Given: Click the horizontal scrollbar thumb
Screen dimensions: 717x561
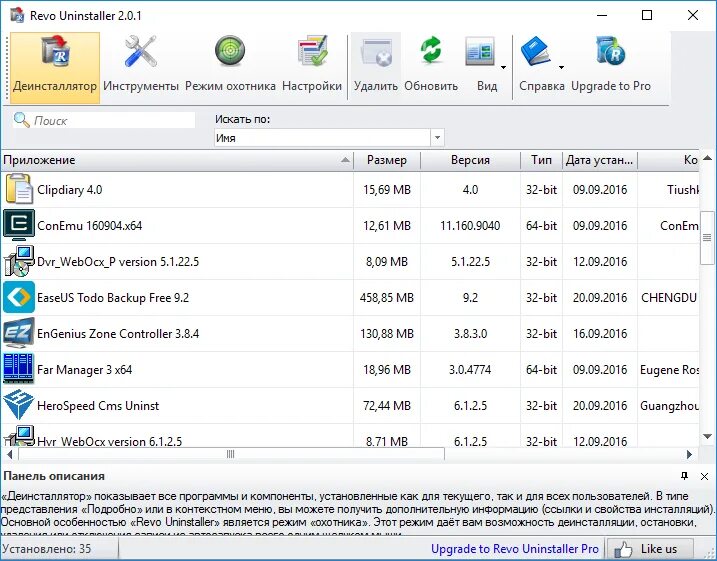Looking at the screenshot, I should [230, 454].
